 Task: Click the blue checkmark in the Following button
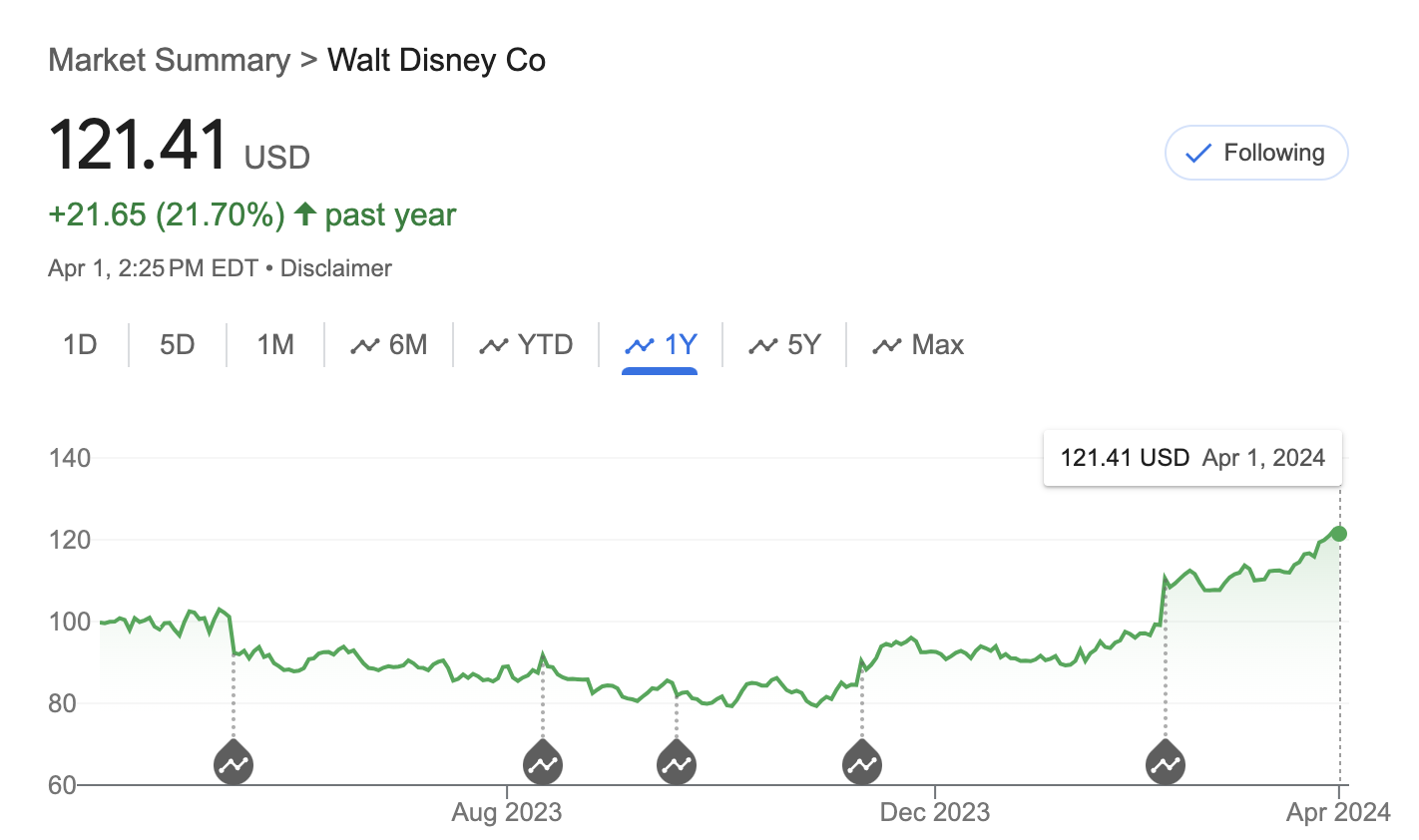pos(1197,154)
